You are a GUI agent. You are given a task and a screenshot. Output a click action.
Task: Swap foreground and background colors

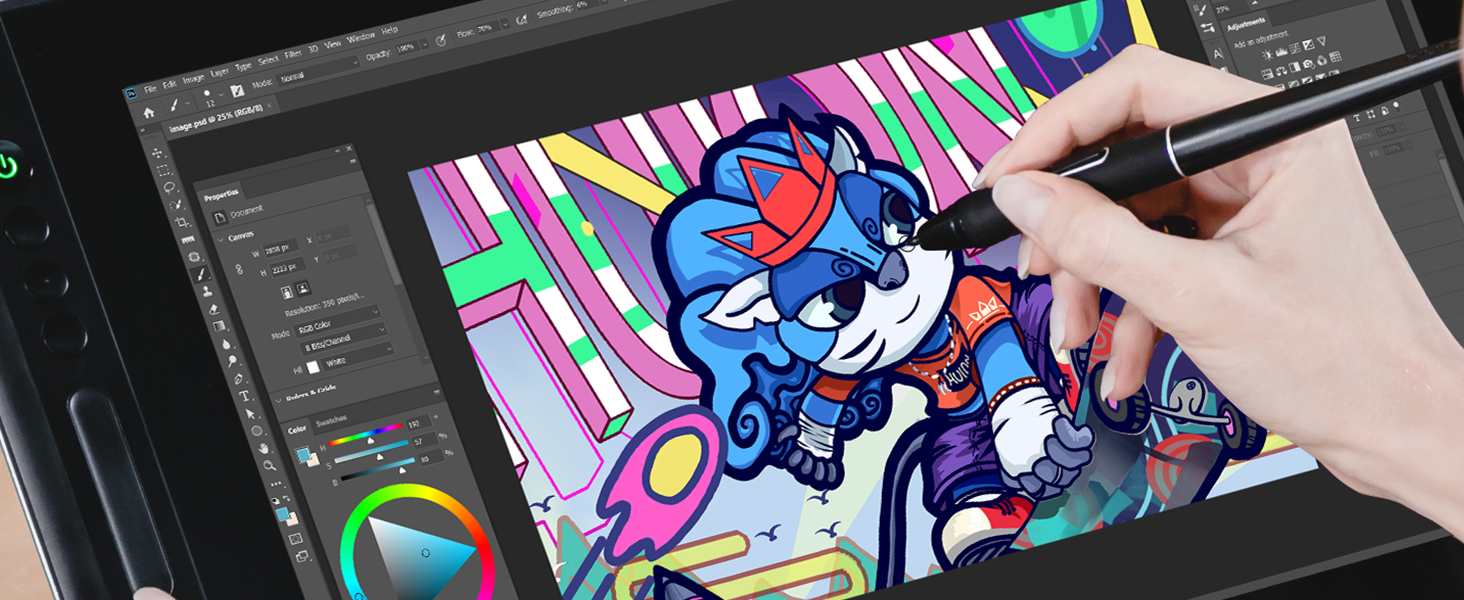click(x=286, y=498)
